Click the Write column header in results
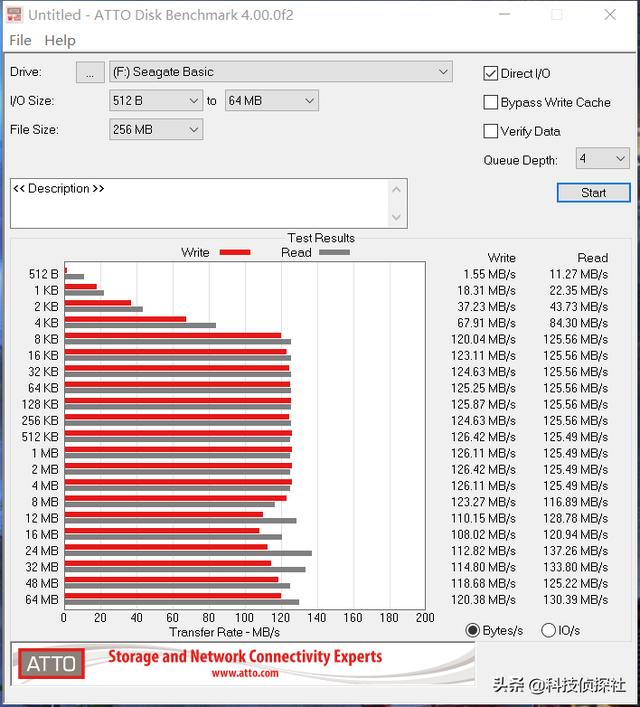The image size is (640, 707). point(502,258)
